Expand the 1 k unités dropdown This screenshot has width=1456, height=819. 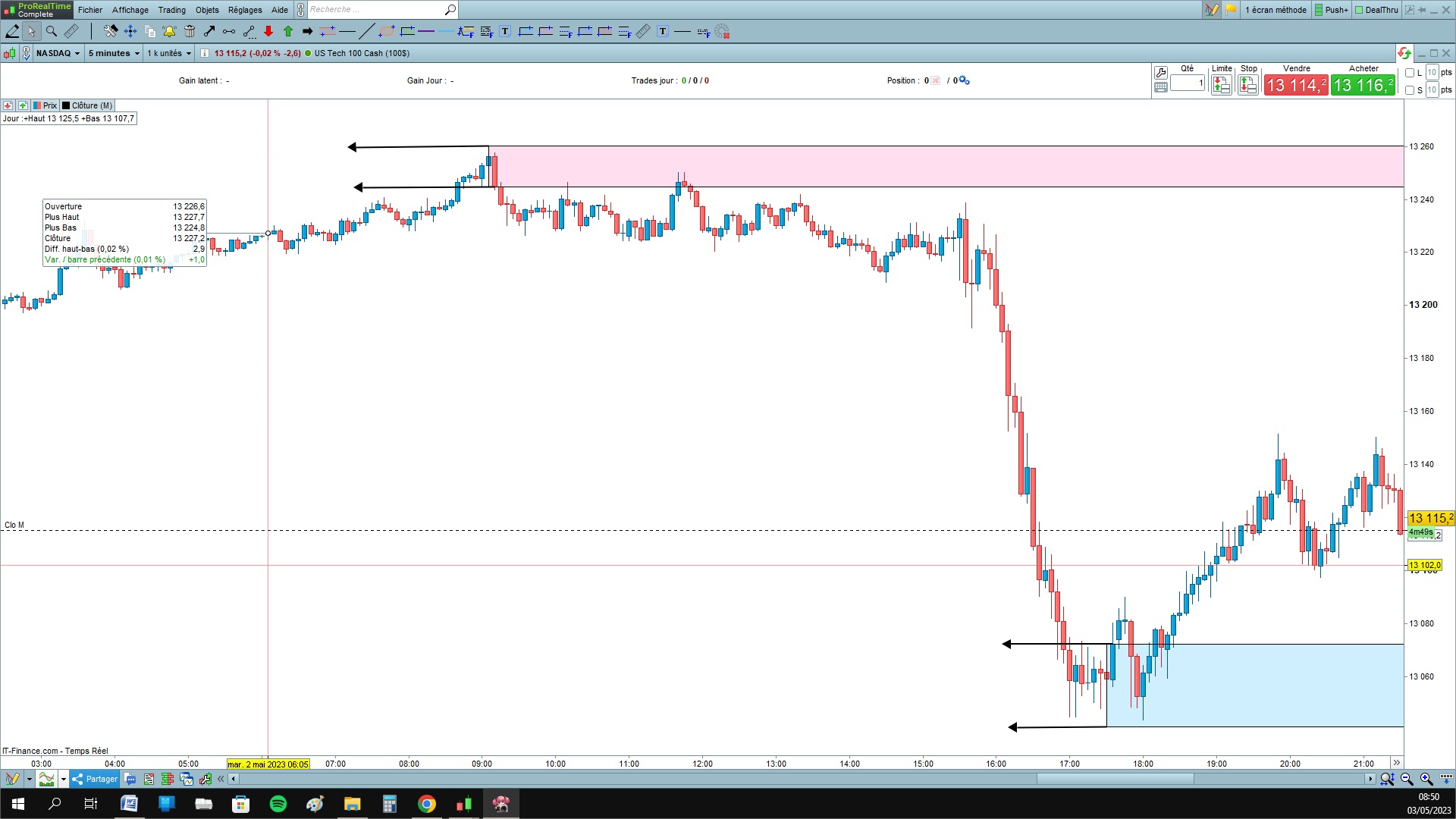[x=169, y=53]
